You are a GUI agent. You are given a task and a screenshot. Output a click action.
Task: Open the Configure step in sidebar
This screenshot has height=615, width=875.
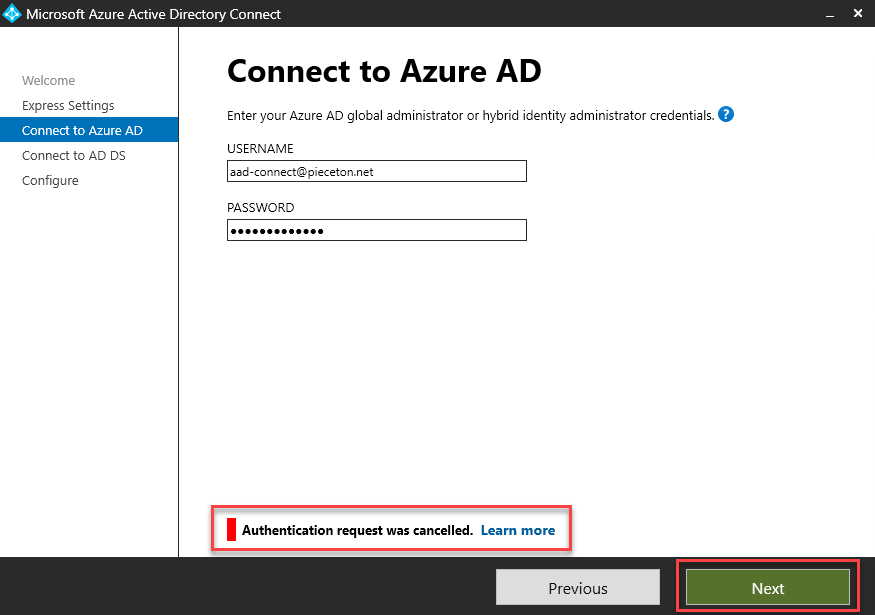point(50,181)
